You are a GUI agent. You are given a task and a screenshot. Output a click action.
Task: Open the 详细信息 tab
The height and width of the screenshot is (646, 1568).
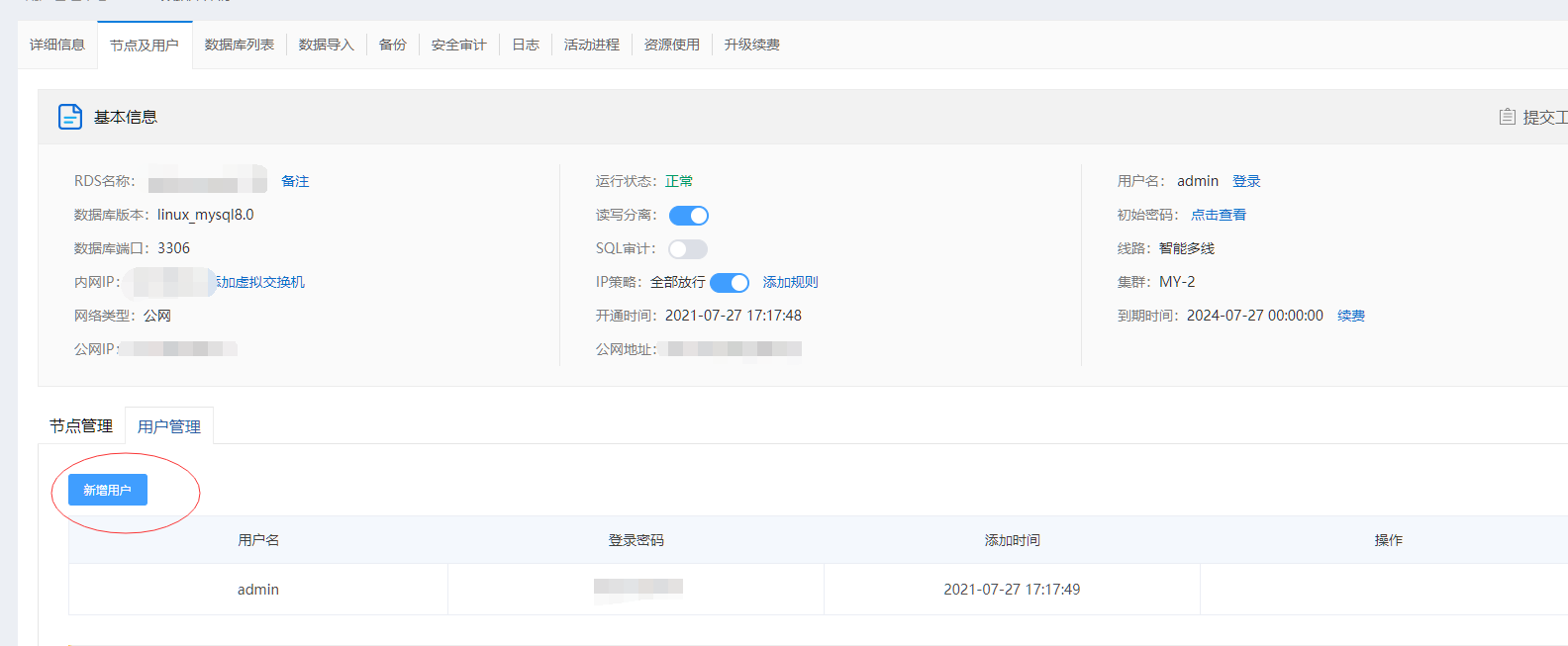click(x=57, y=45)
